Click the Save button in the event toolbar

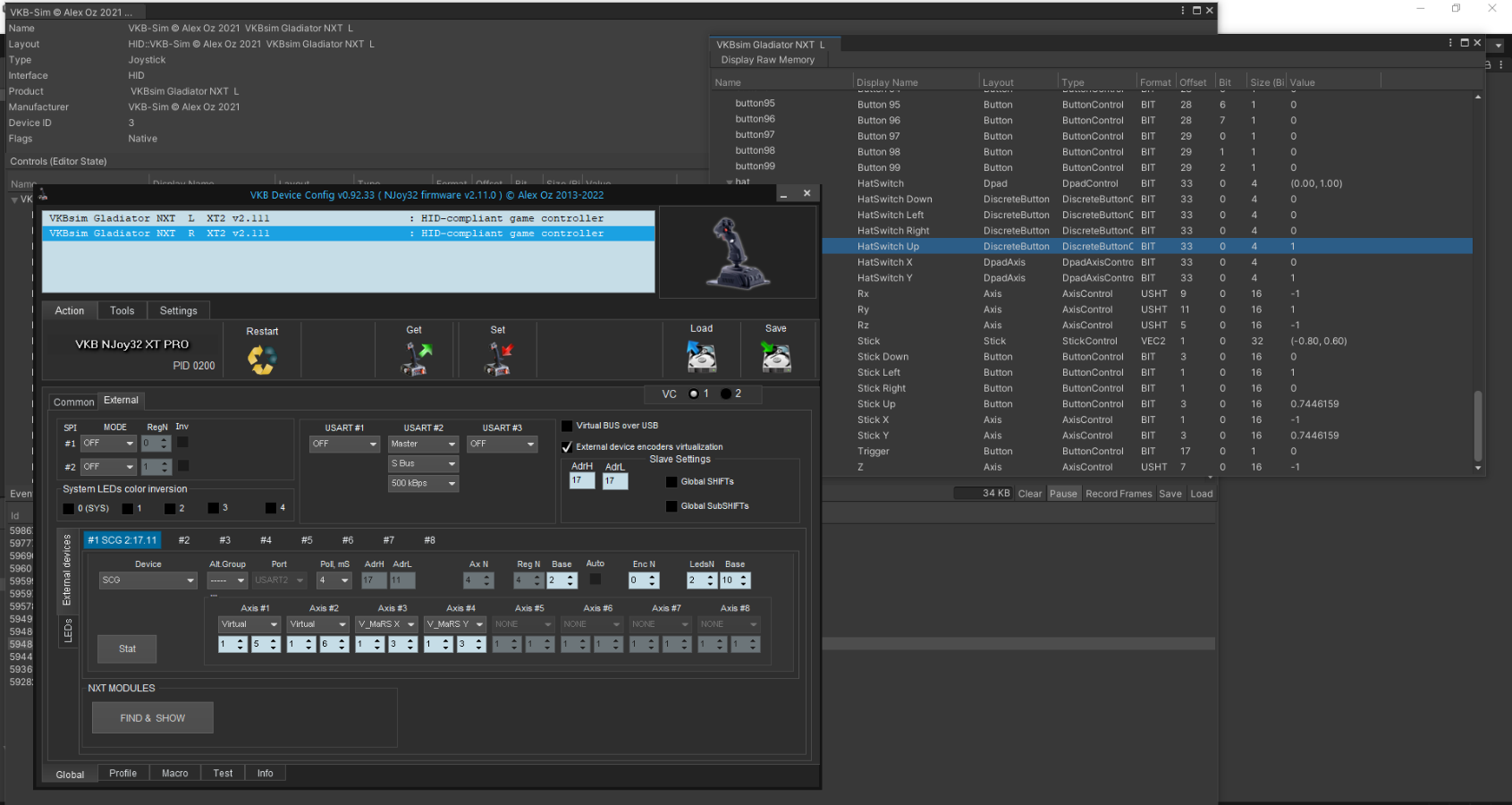(x=1170, y=494)
